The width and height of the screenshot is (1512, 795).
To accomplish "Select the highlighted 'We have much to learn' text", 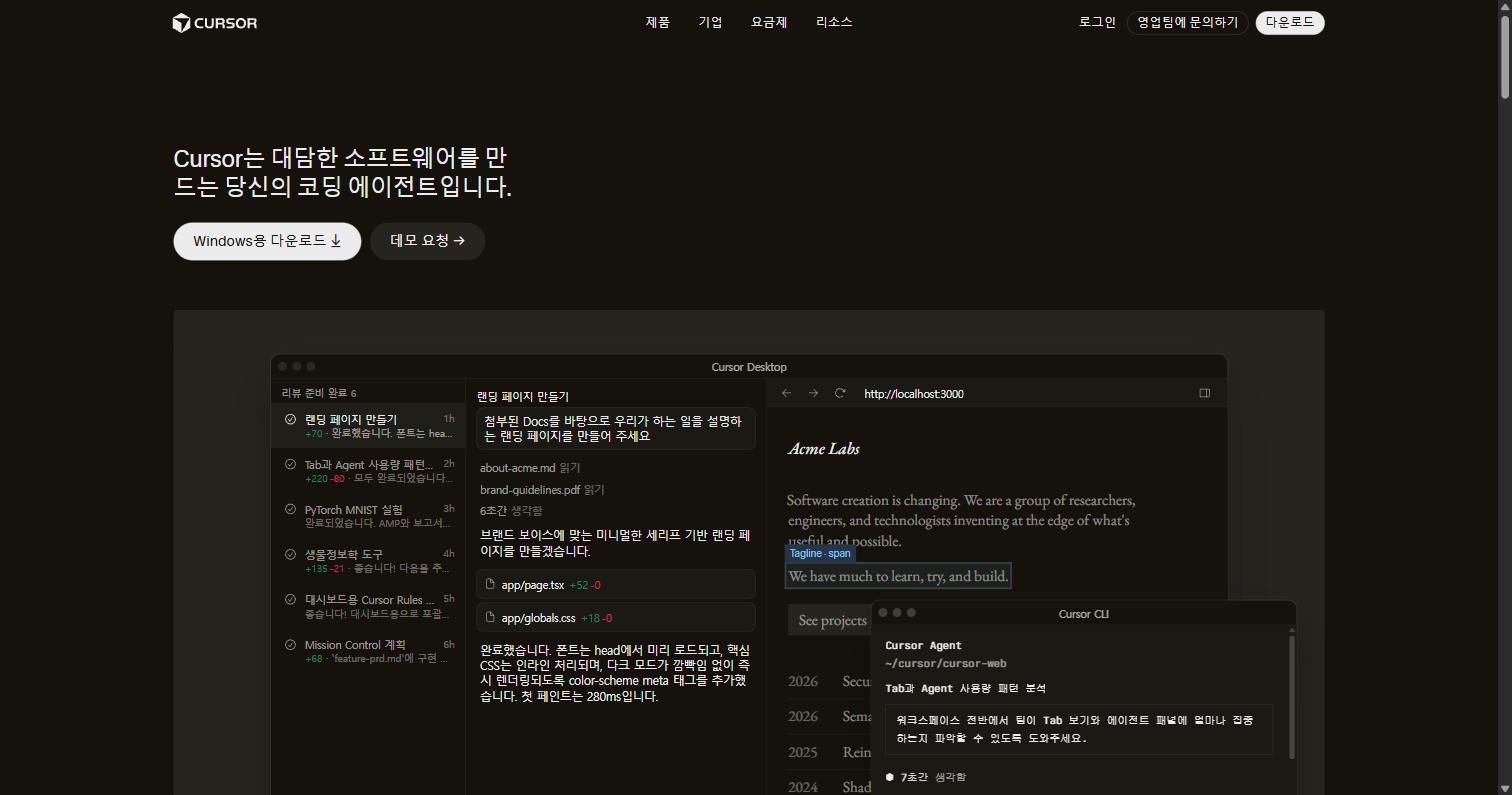I will 898,576.
